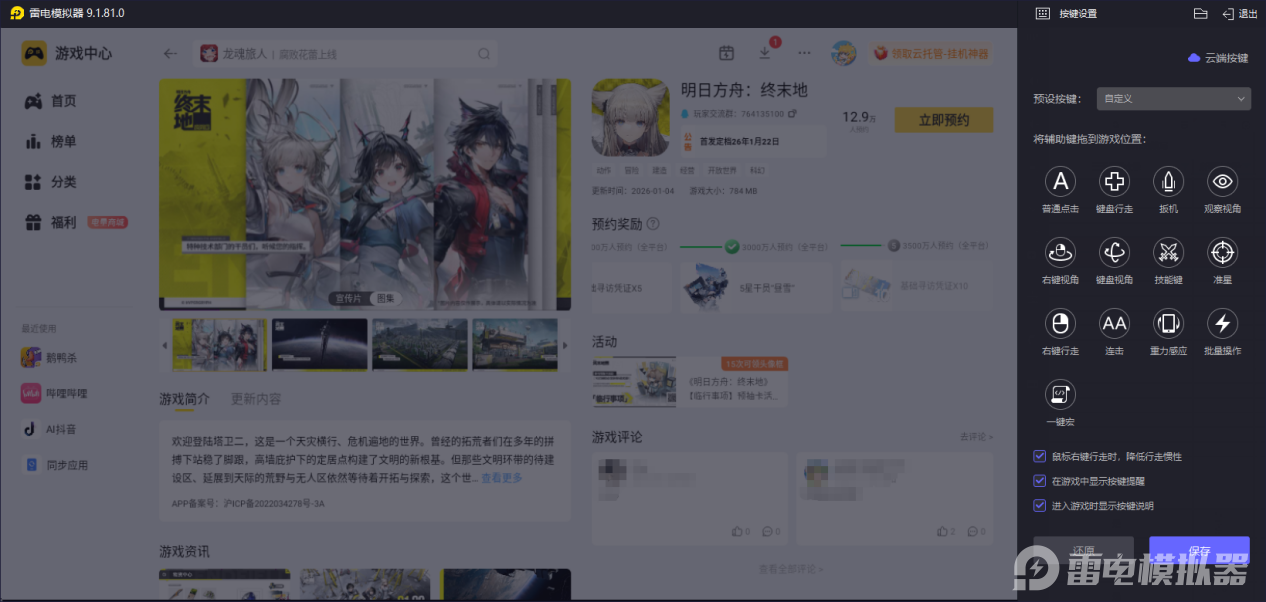Screen dimensions: 1266x602
Task: Open the 临行事项 activity card image
Action: pos(634,381)
